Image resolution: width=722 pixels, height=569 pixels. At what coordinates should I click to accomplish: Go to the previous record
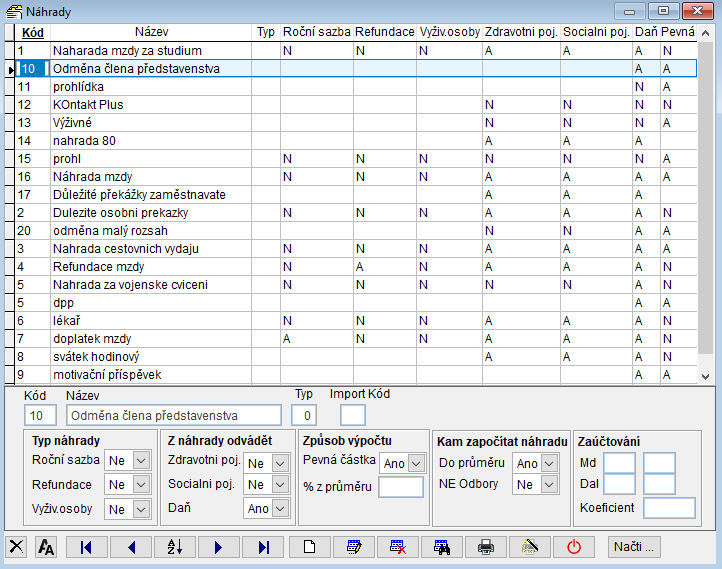tap(131, 547)
